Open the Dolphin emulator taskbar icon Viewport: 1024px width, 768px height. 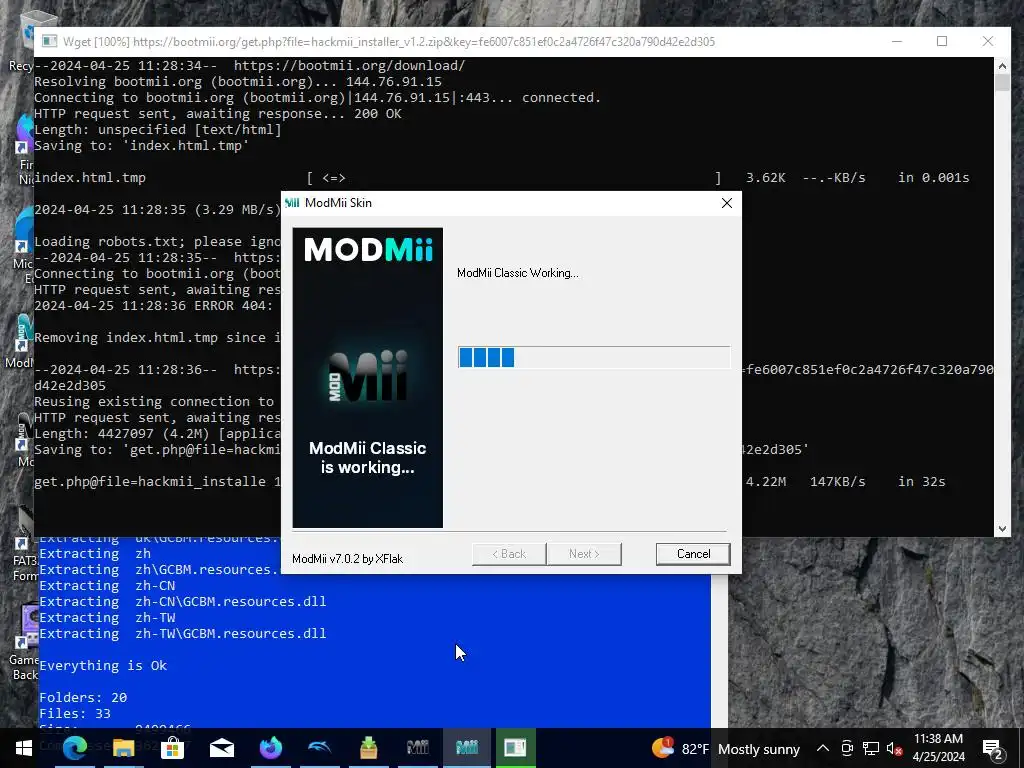tap(319, 748)
